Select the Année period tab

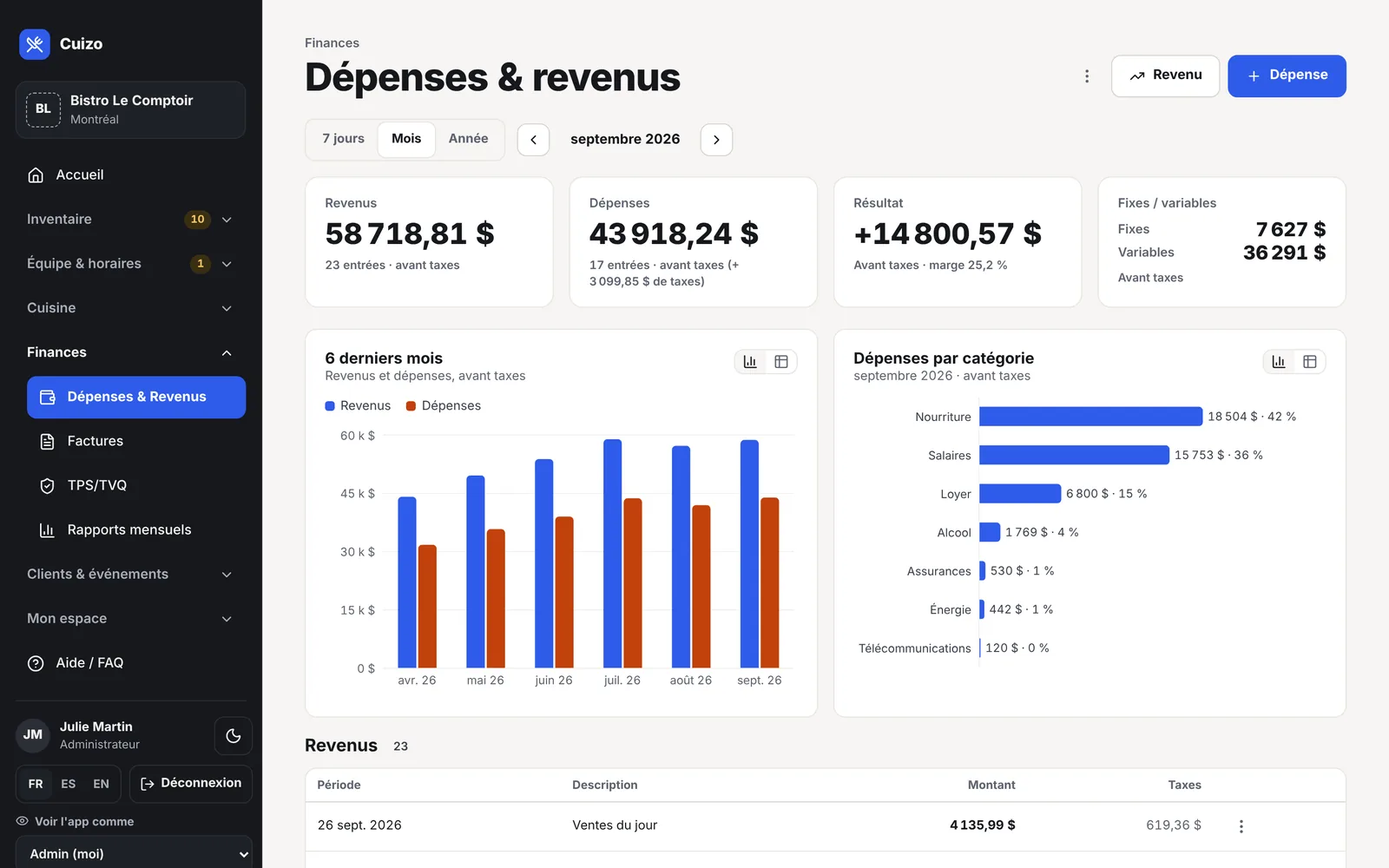(468, 139)
